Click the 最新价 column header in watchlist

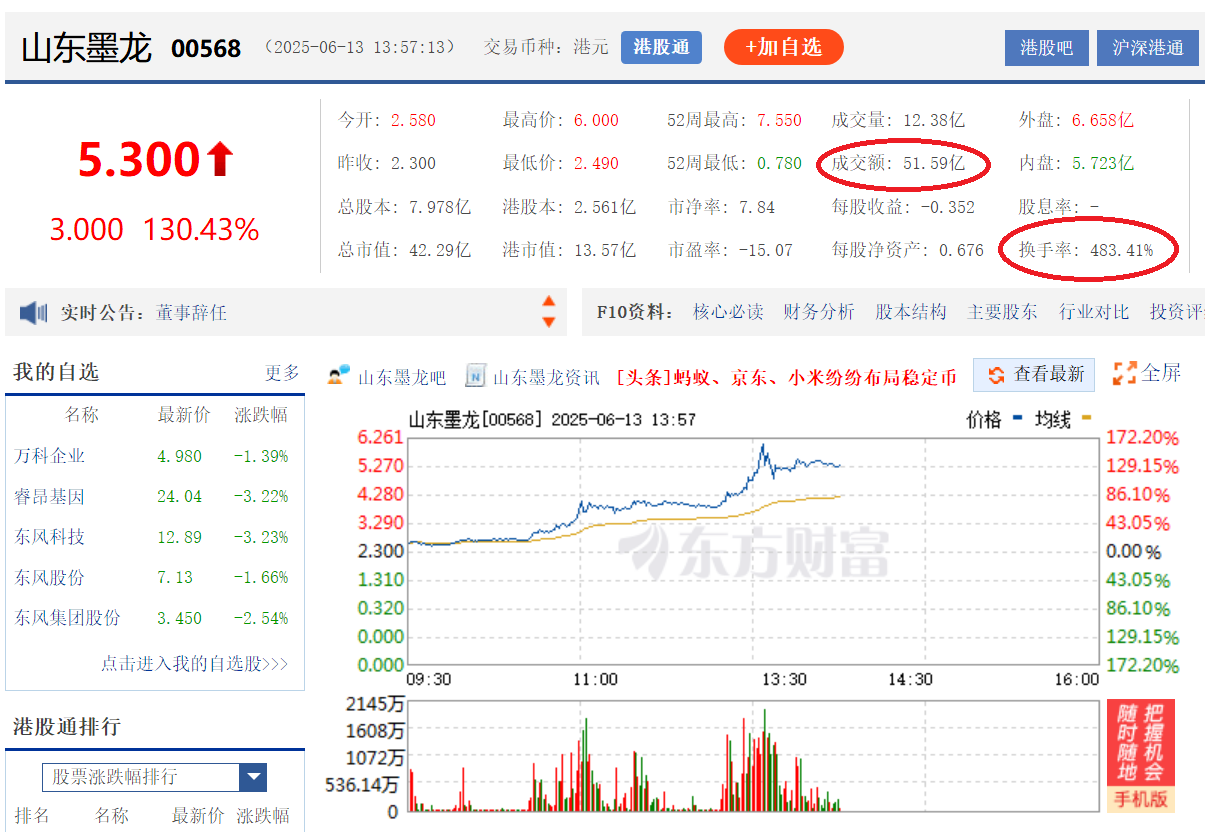184,415
